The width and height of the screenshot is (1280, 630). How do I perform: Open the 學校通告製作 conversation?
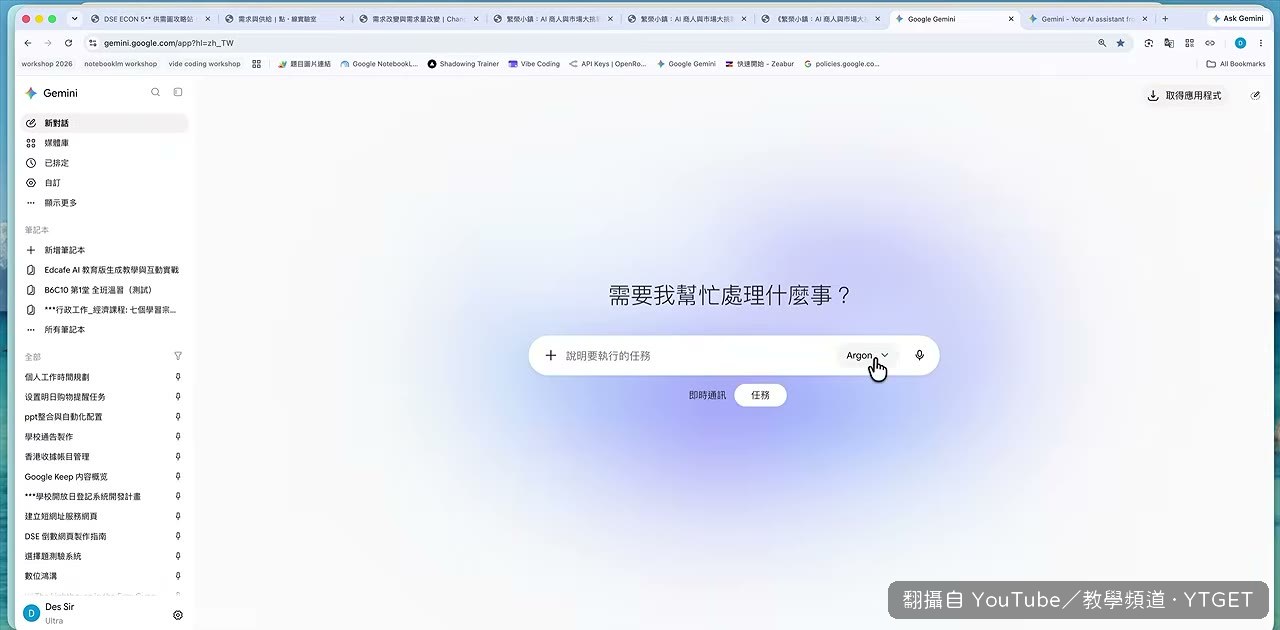[49, 437]
